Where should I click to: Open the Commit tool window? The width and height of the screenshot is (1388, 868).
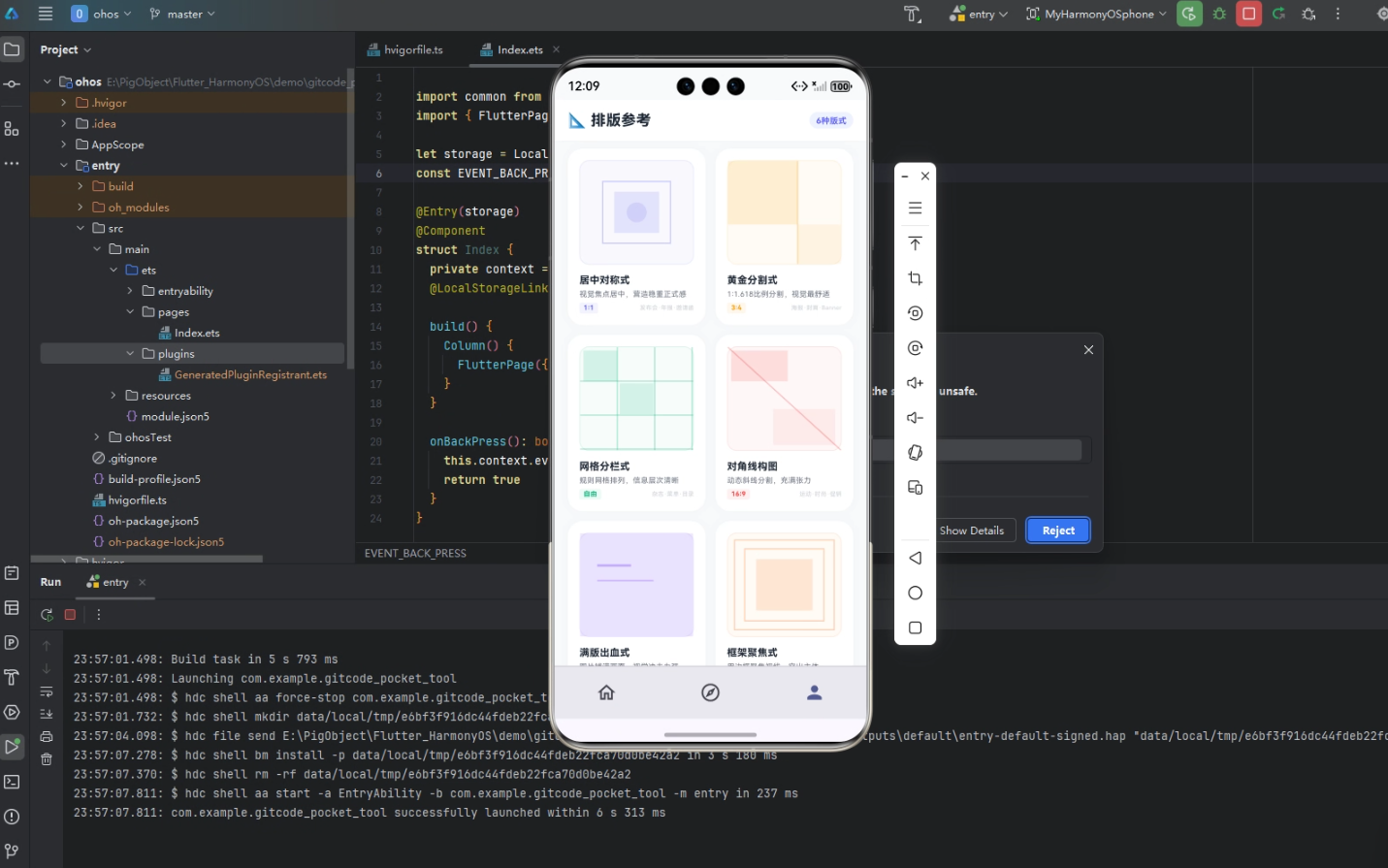tap(12, 84)
